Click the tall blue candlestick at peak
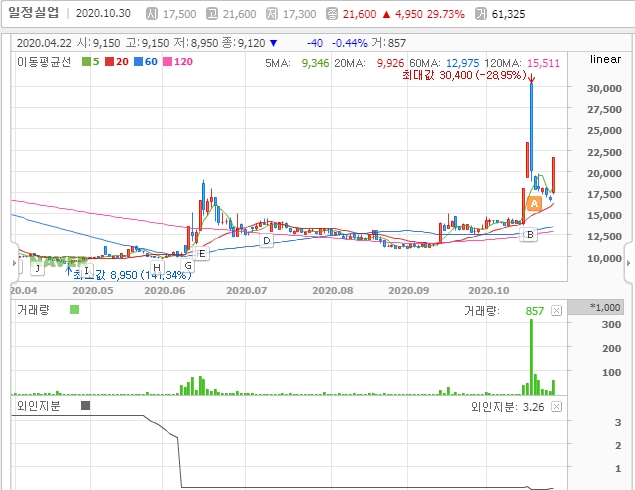The width and height of the screenshot is (635, 490). [531, 127]
